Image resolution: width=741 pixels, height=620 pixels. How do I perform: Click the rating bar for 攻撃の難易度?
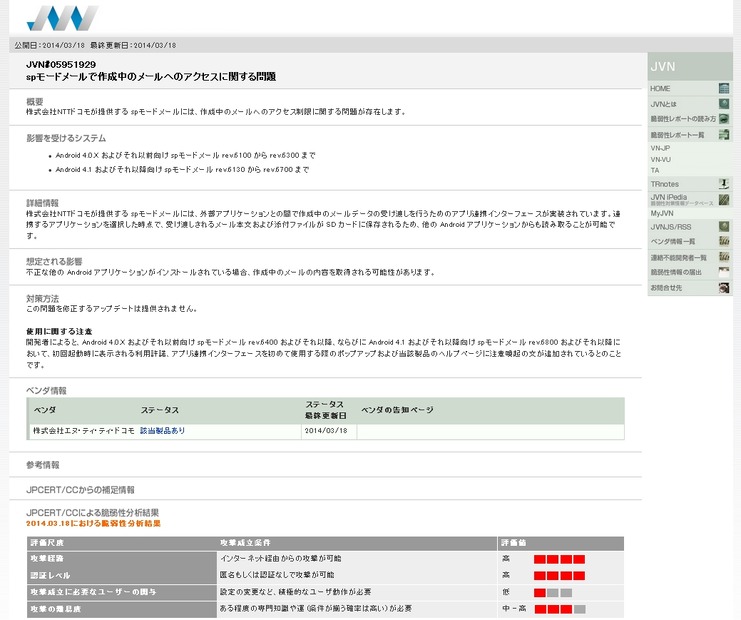coord(560,609)
